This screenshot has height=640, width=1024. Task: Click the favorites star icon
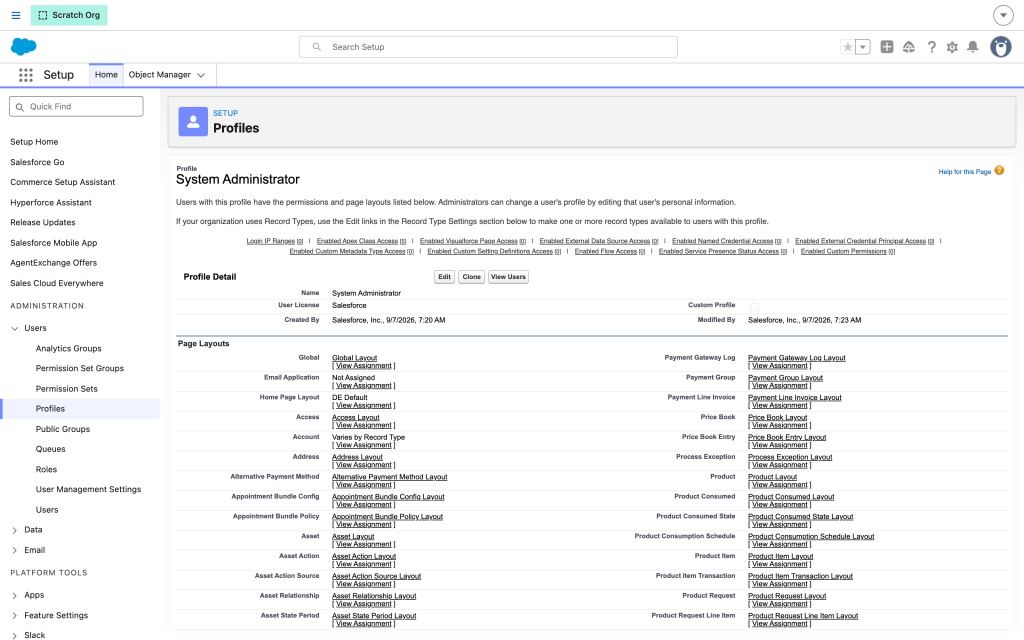point(848,47)
